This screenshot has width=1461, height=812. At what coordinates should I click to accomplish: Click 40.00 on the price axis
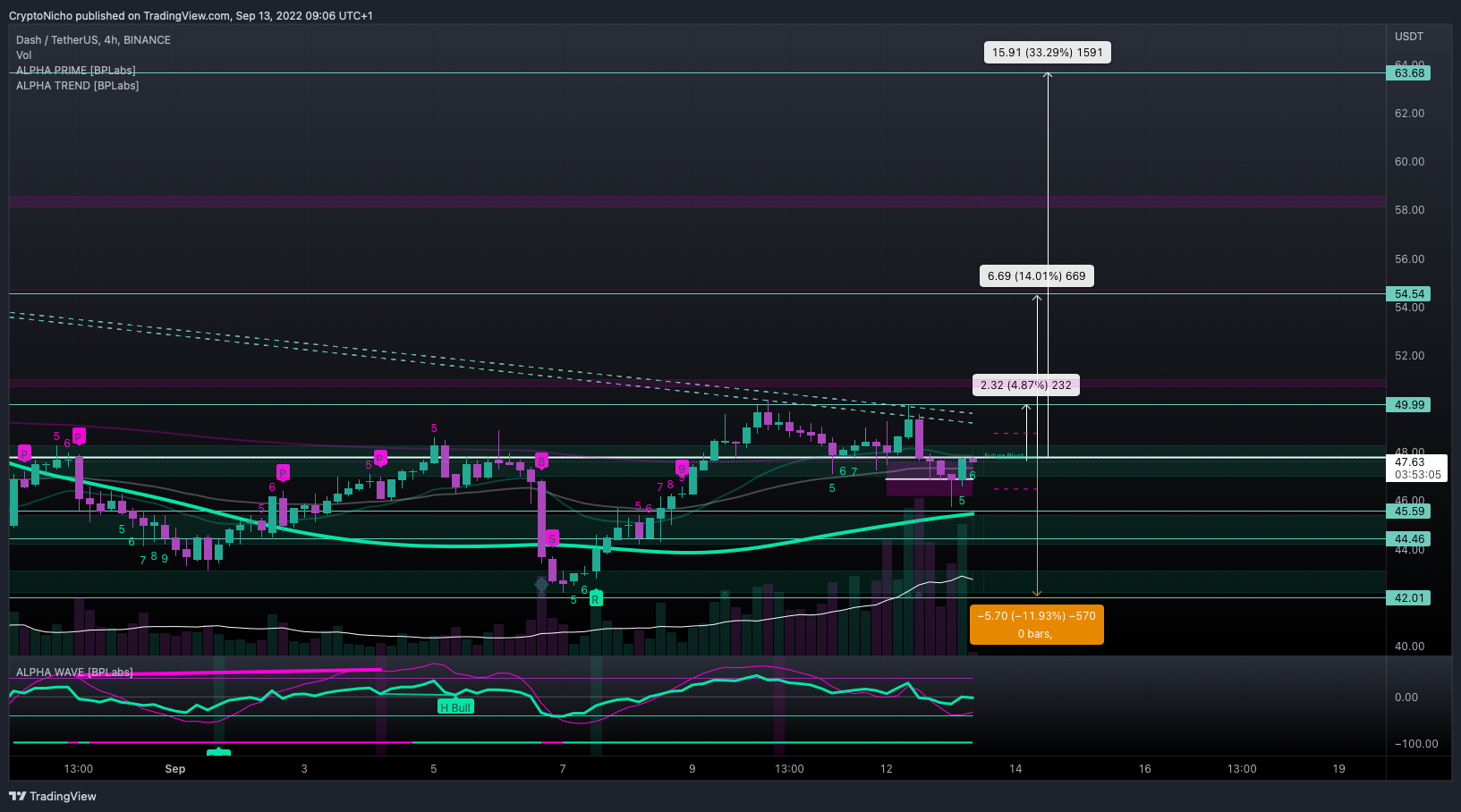pyautogui.click(x=1409, y=647)
